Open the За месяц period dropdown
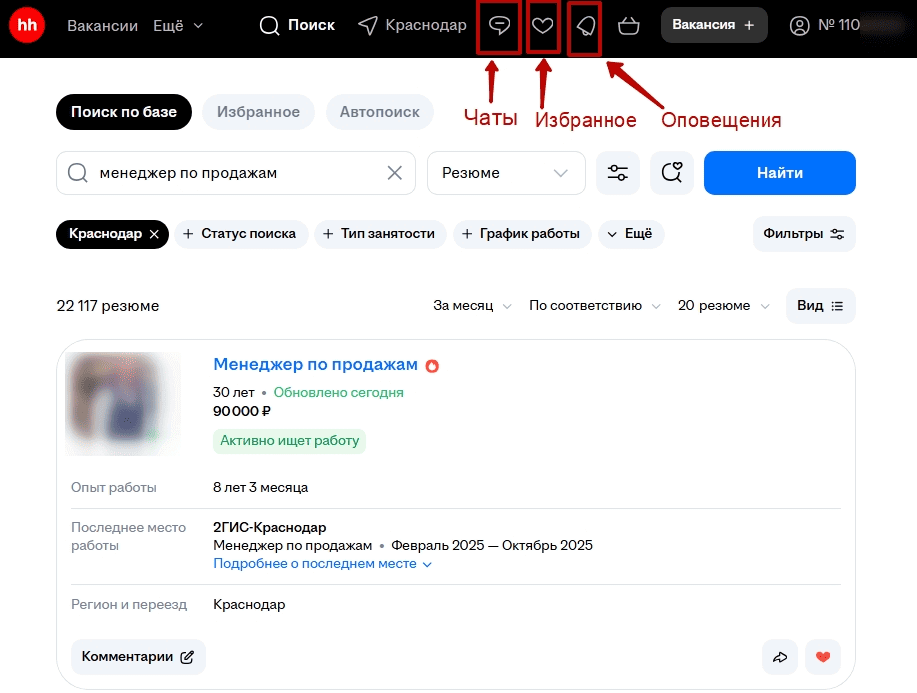 472,306
